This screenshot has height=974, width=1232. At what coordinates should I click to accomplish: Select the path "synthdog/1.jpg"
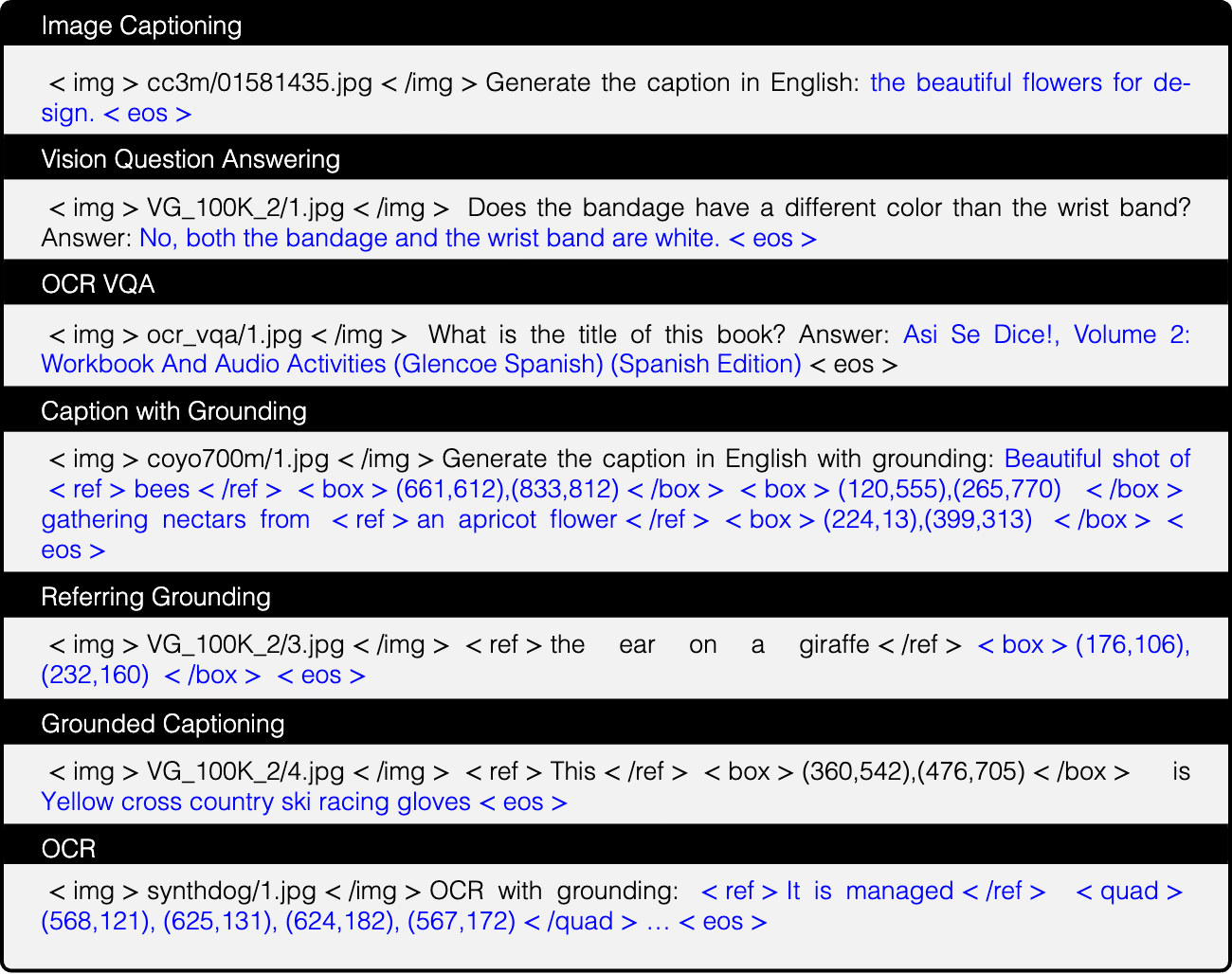[231, 892]
